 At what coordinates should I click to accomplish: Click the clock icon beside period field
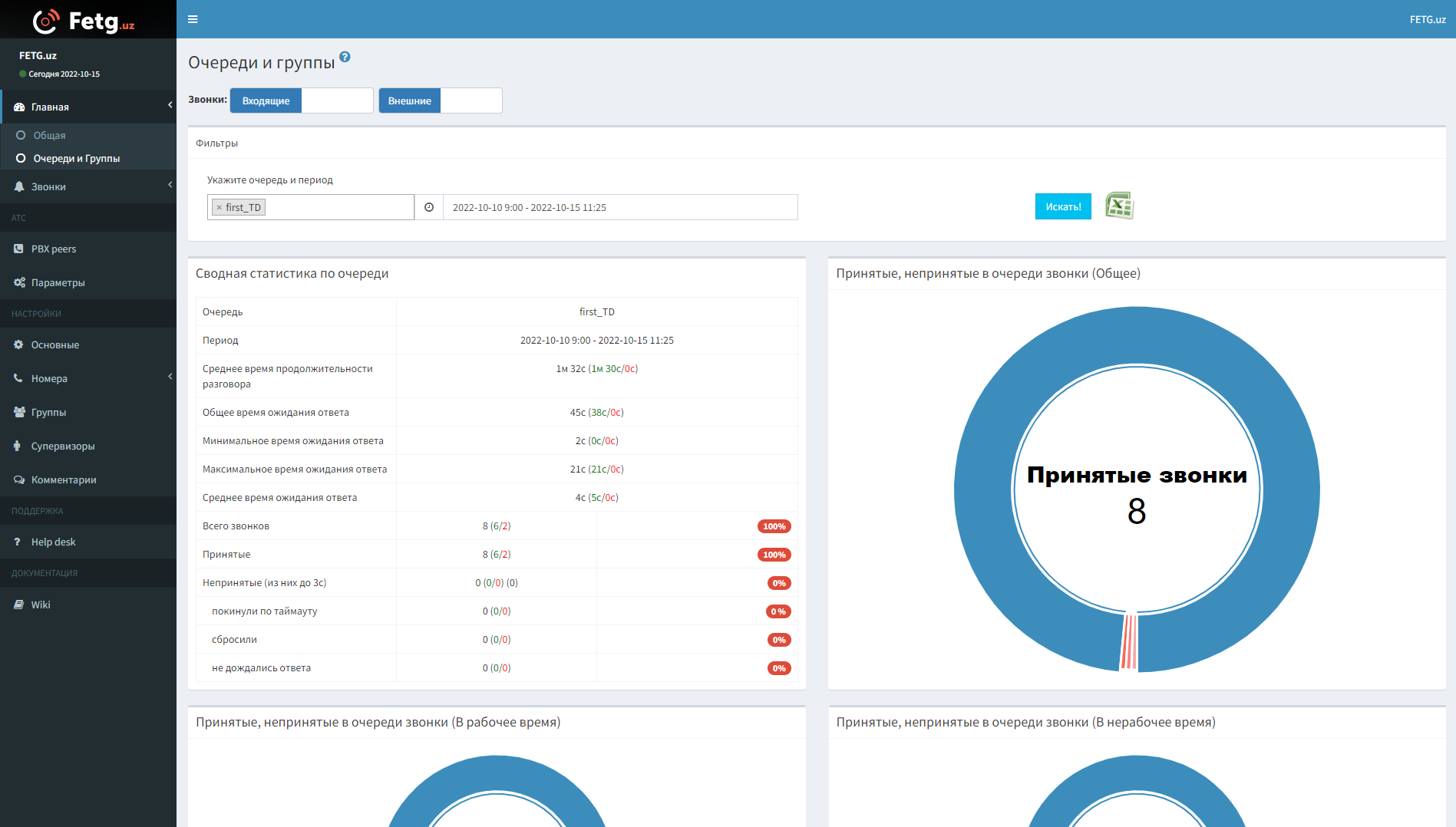click(x=429, y=207)
